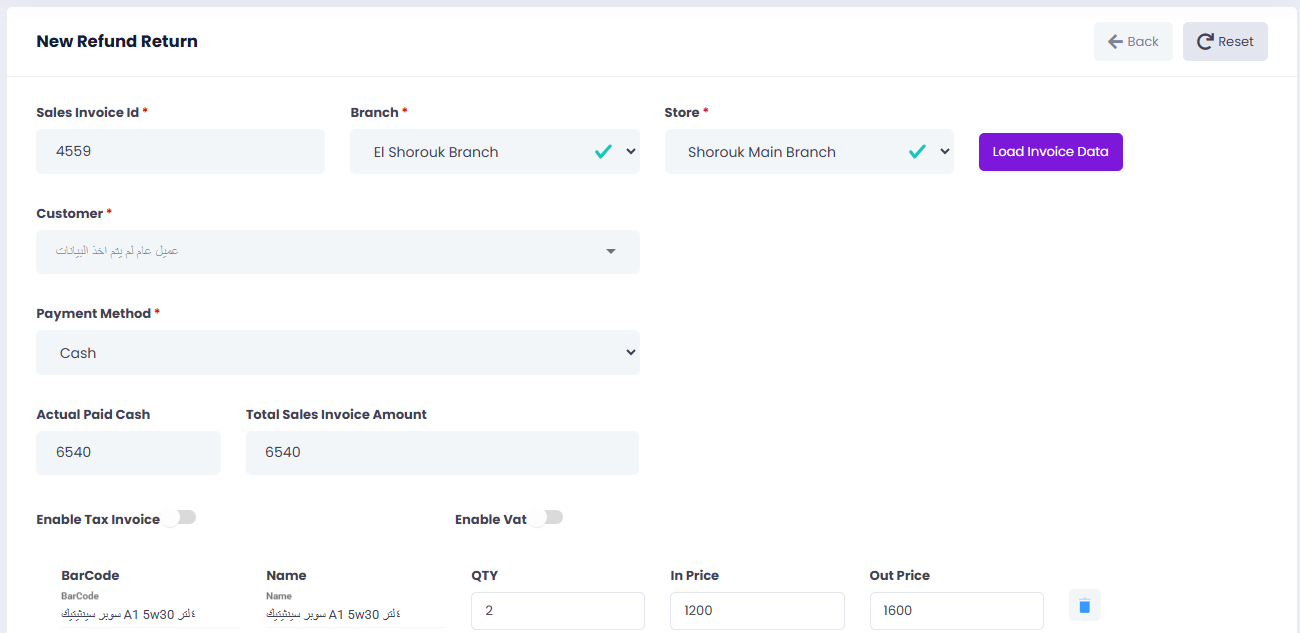Viewport: 1300px width, 633px height.
Task: Open the Branch dropdown
Action: point(480,152)
